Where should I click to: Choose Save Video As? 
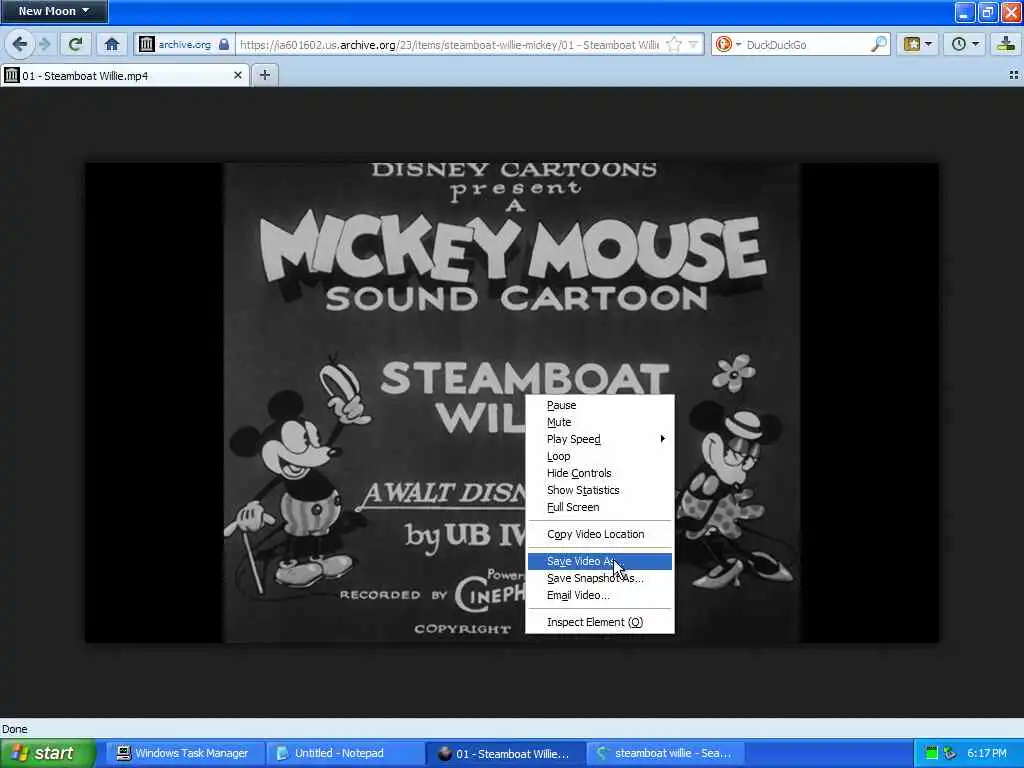pyautogui.click(x=600, y=561)
